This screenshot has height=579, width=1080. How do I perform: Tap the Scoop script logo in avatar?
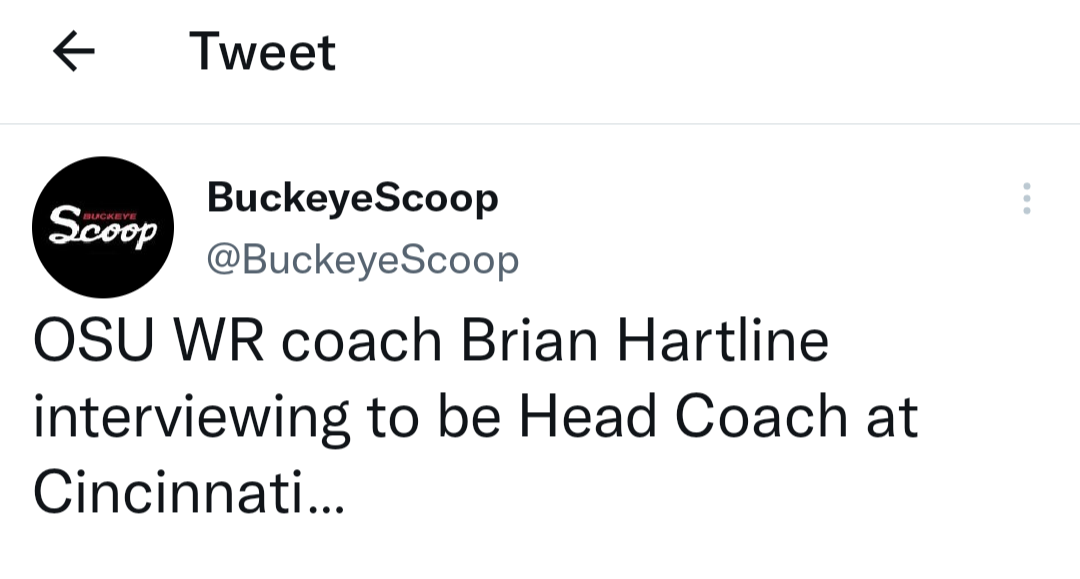(103, 228)
